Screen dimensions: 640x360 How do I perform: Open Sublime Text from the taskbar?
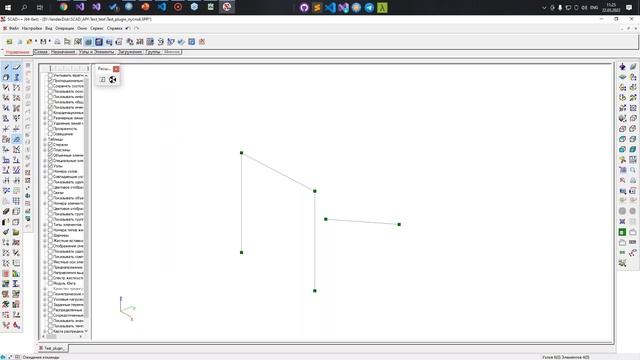(x=317, y=7)
